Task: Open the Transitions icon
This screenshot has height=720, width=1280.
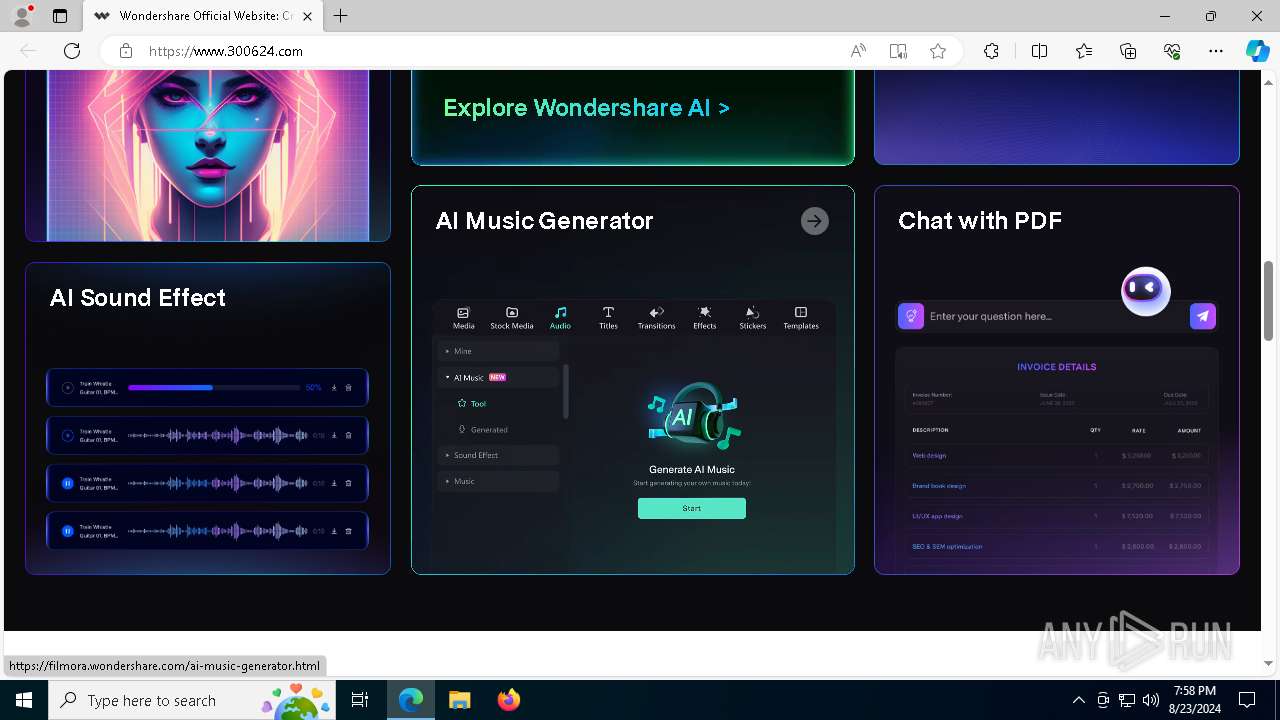Action: [657, 313]
